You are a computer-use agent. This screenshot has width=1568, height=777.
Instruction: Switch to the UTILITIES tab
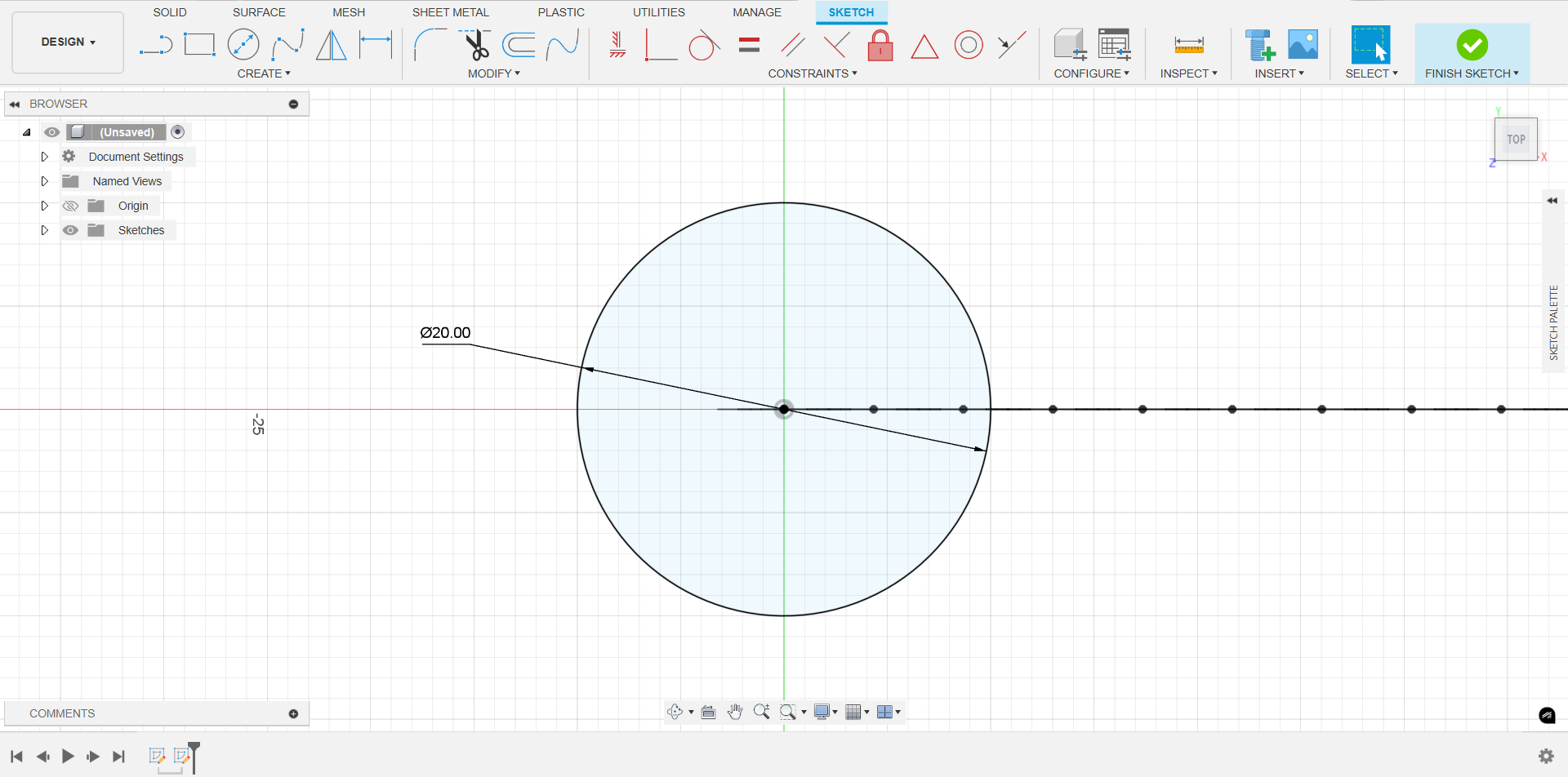coord(659,12)
